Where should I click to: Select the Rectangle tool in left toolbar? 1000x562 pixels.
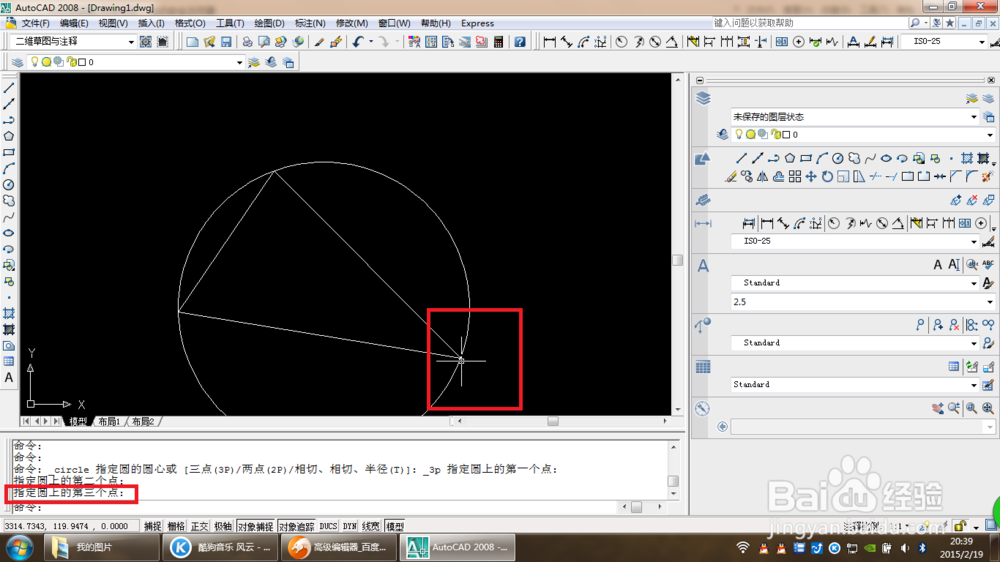point(9,152)
